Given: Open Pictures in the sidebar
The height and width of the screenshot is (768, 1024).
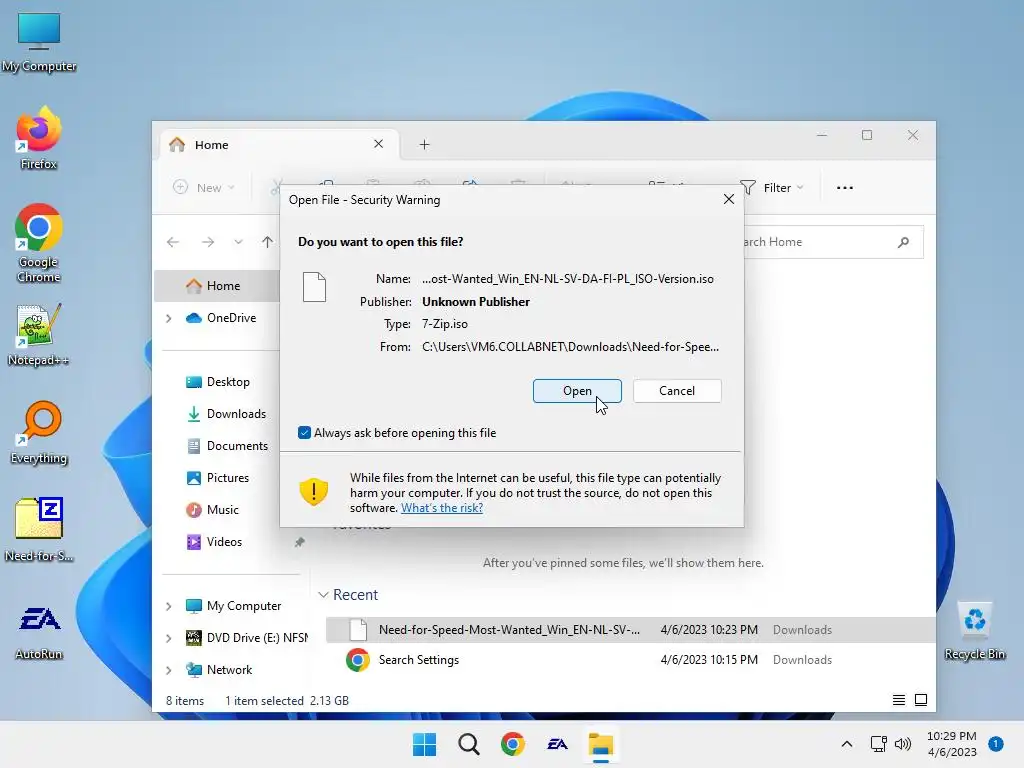Looking at the screenshot, I should (217, 477).
